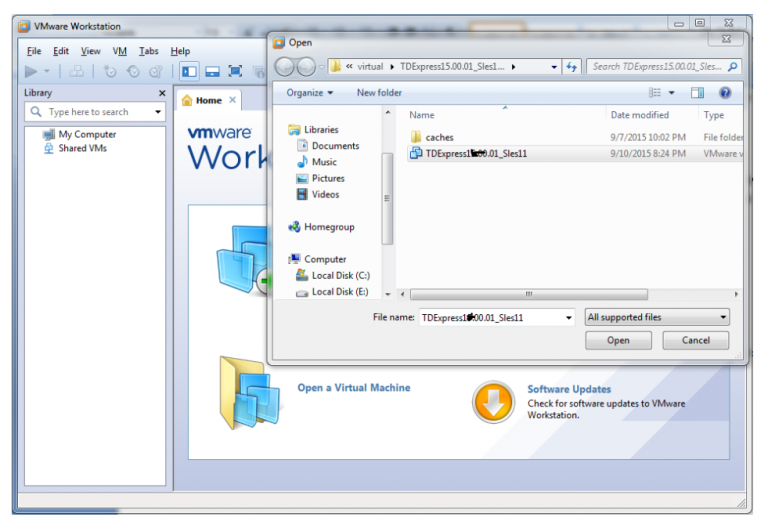Sort by the Name column header
The width and height of the screenshot is (768, 528).
click(504, 115)
